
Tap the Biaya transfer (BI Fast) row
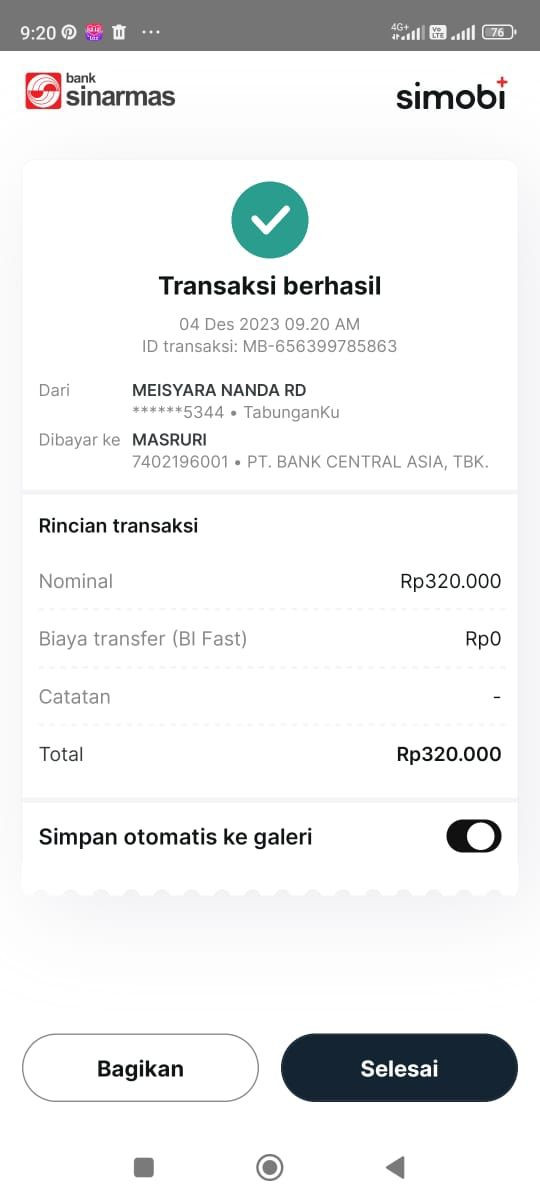point(270,639)
